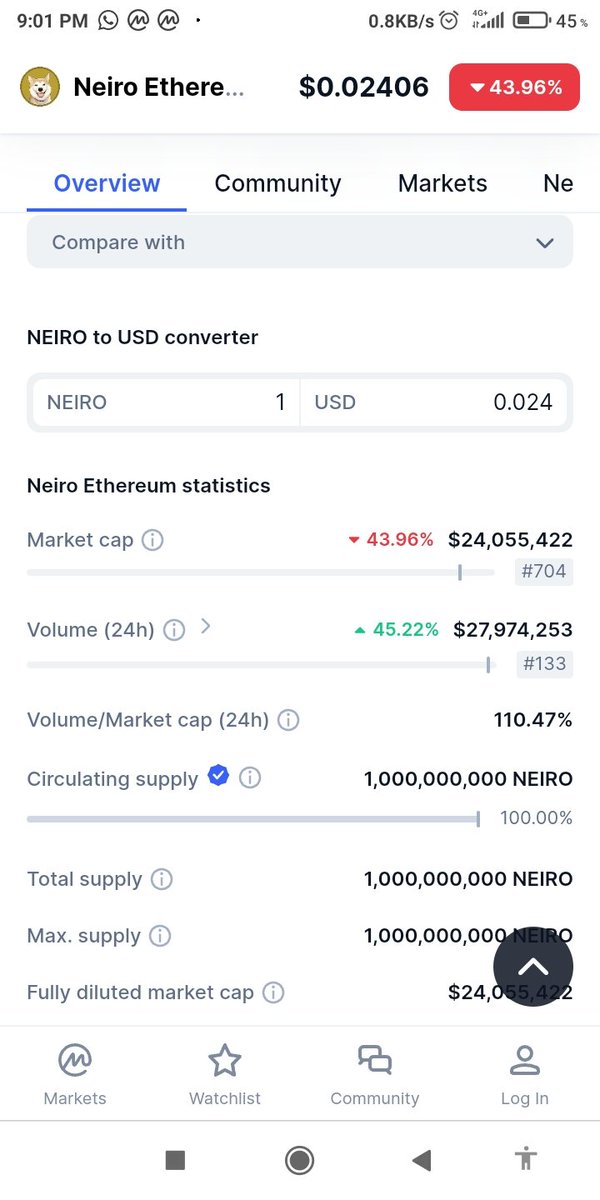Tap the Android home button

[x=299, y=1160]
